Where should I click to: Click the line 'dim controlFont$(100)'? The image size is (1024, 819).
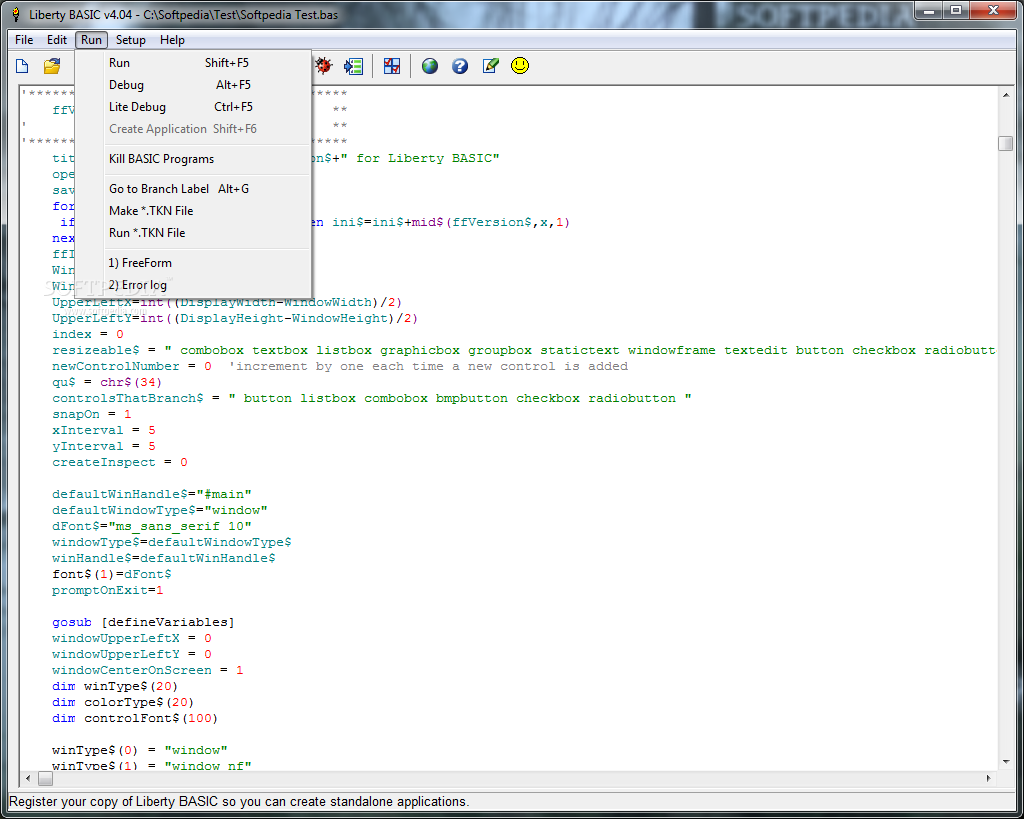[135, 718]
